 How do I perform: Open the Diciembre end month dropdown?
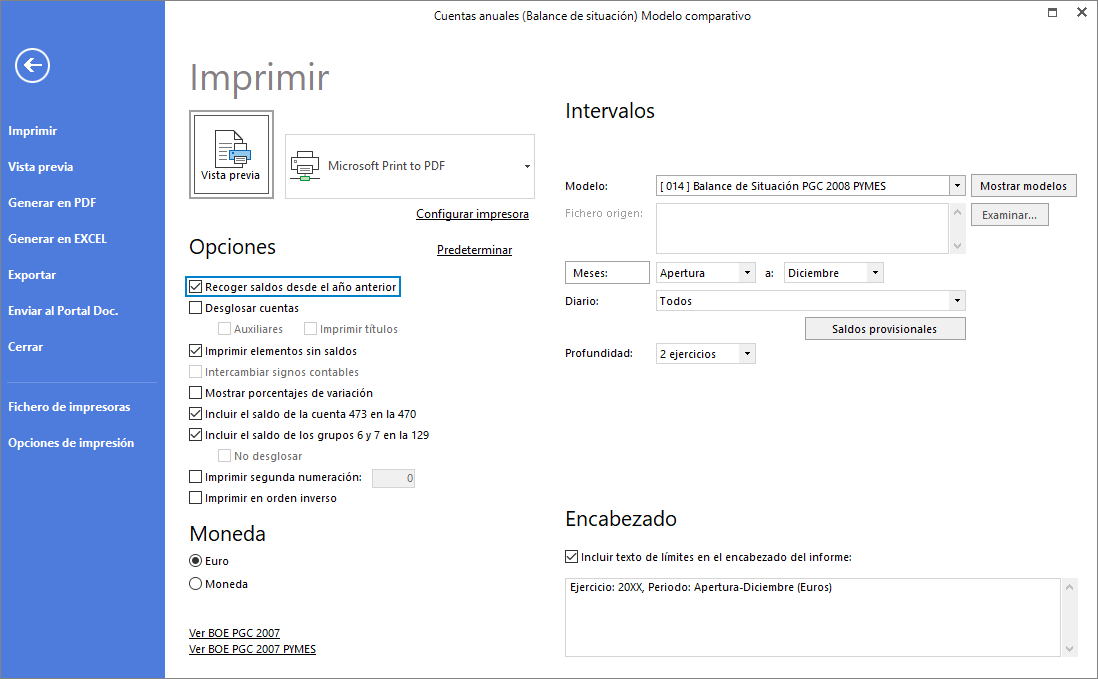click(875, 273)
